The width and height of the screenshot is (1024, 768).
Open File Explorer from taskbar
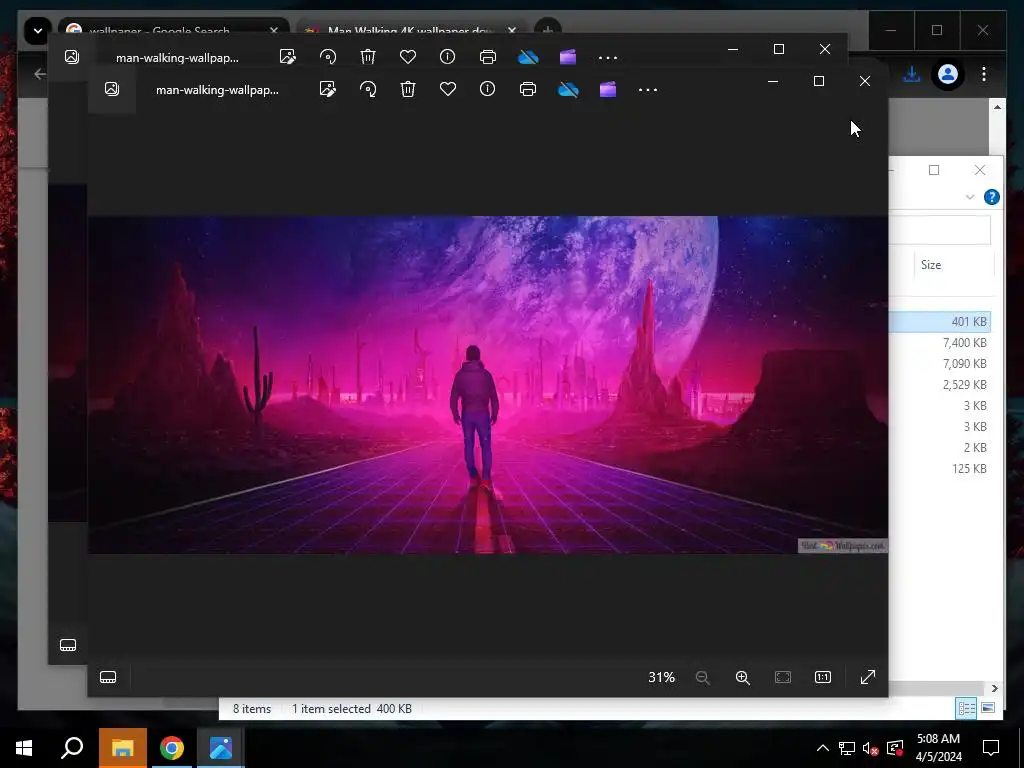123,748
